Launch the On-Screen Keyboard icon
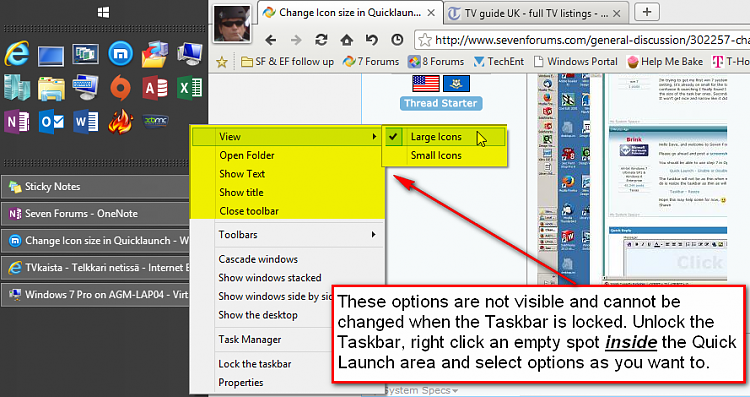The height and width of the screenshot is (397, 750). (x=86, y=88)
